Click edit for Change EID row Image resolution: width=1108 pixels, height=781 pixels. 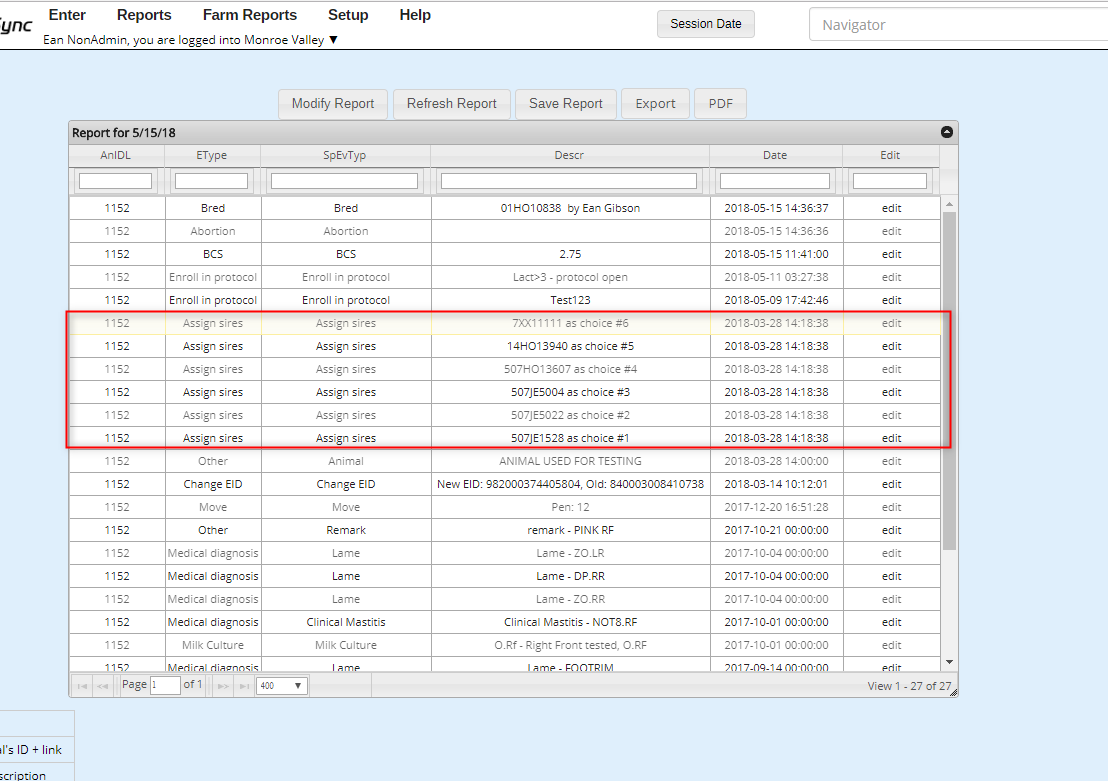pyautogui.click(x=891, y=484)
